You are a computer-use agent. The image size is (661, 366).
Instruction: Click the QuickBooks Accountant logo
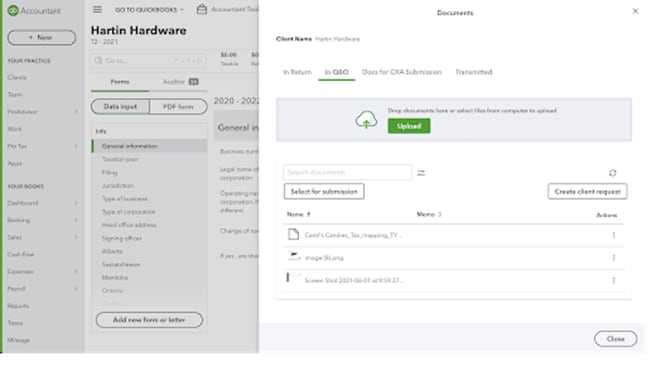pos(34,11)
